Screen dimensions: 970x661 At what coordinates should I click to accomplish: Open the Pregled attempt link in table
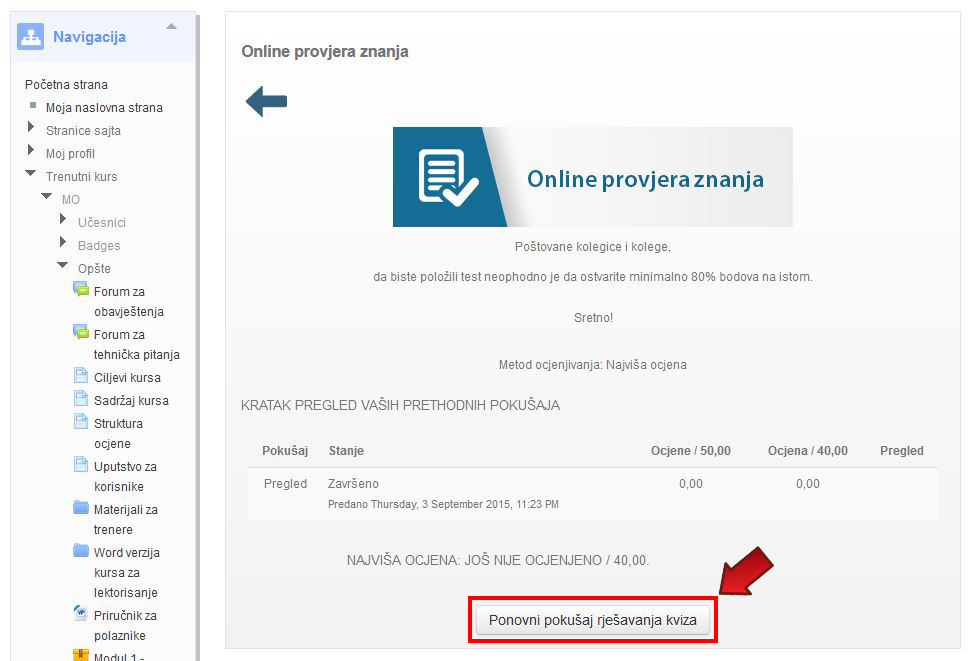click(285, 484)
